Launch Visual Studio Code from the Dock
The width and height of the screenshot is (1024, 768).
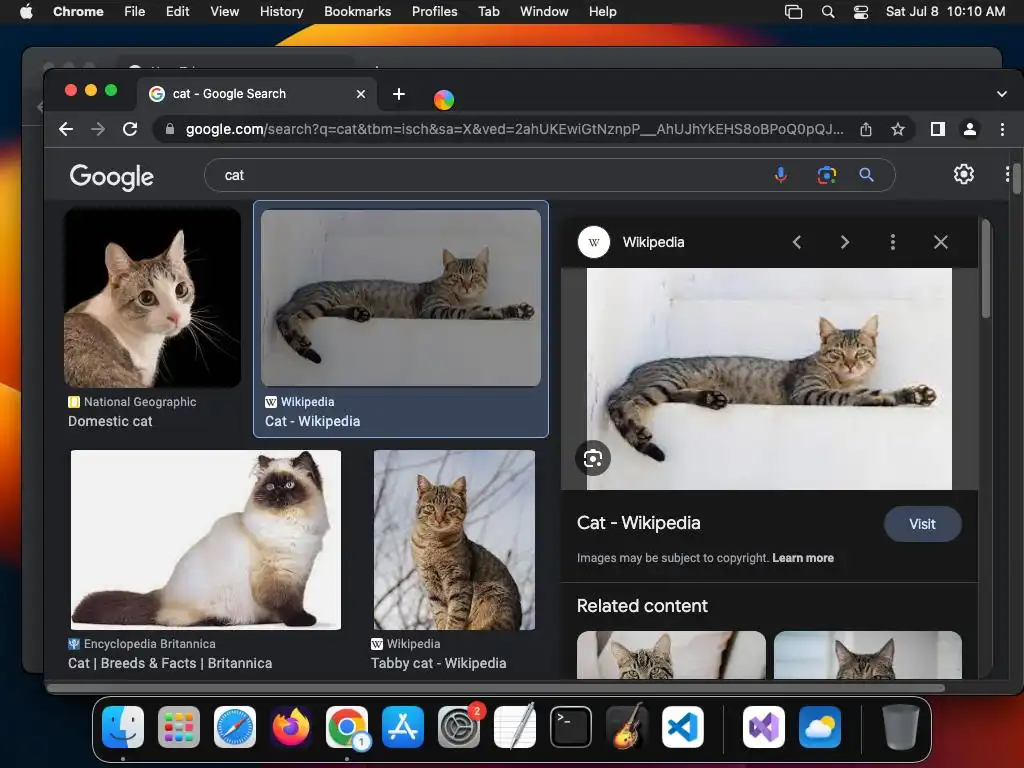[x=682, y=727]
